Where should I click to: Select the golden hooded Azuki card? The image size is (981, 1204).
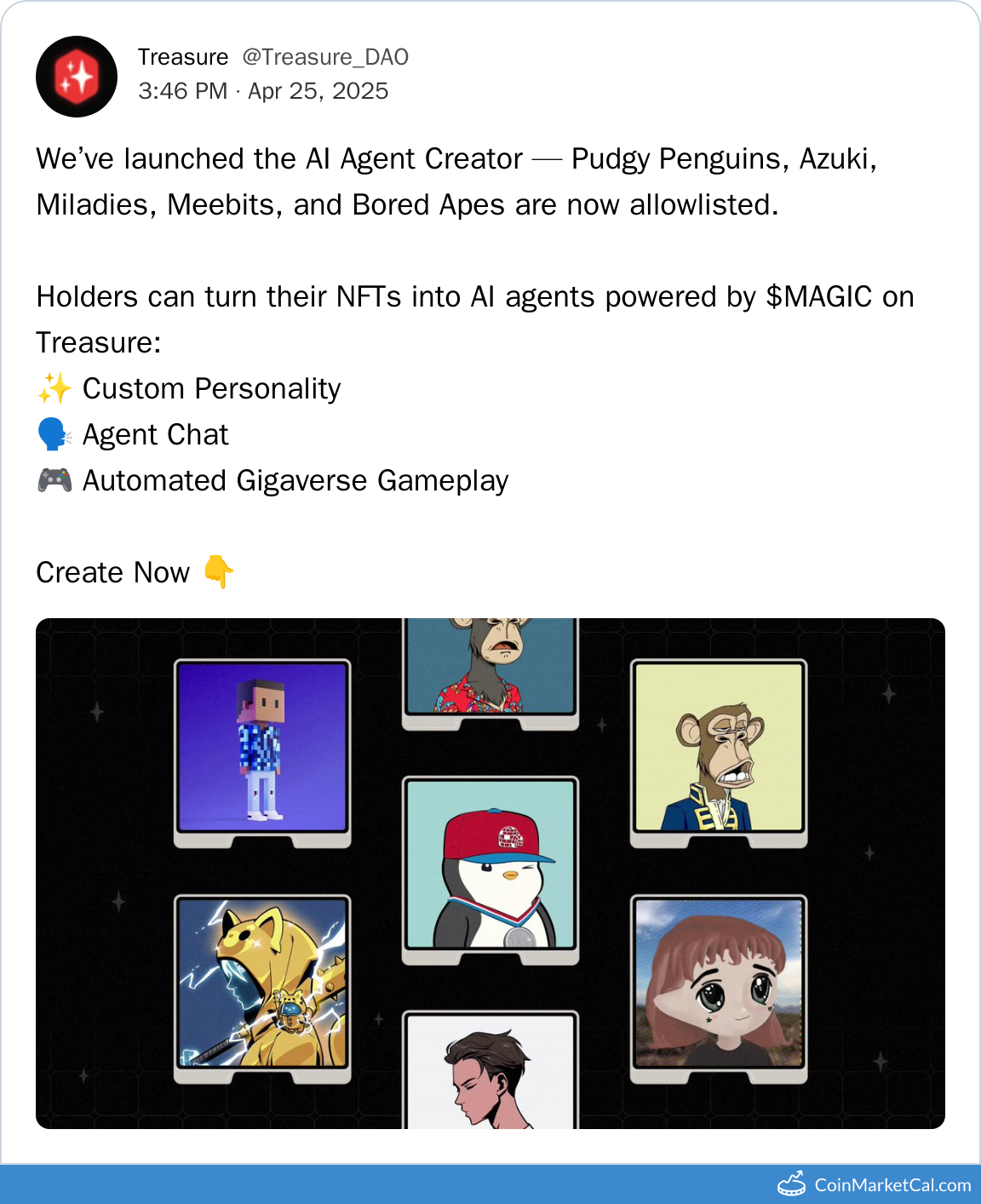point(262,989)
